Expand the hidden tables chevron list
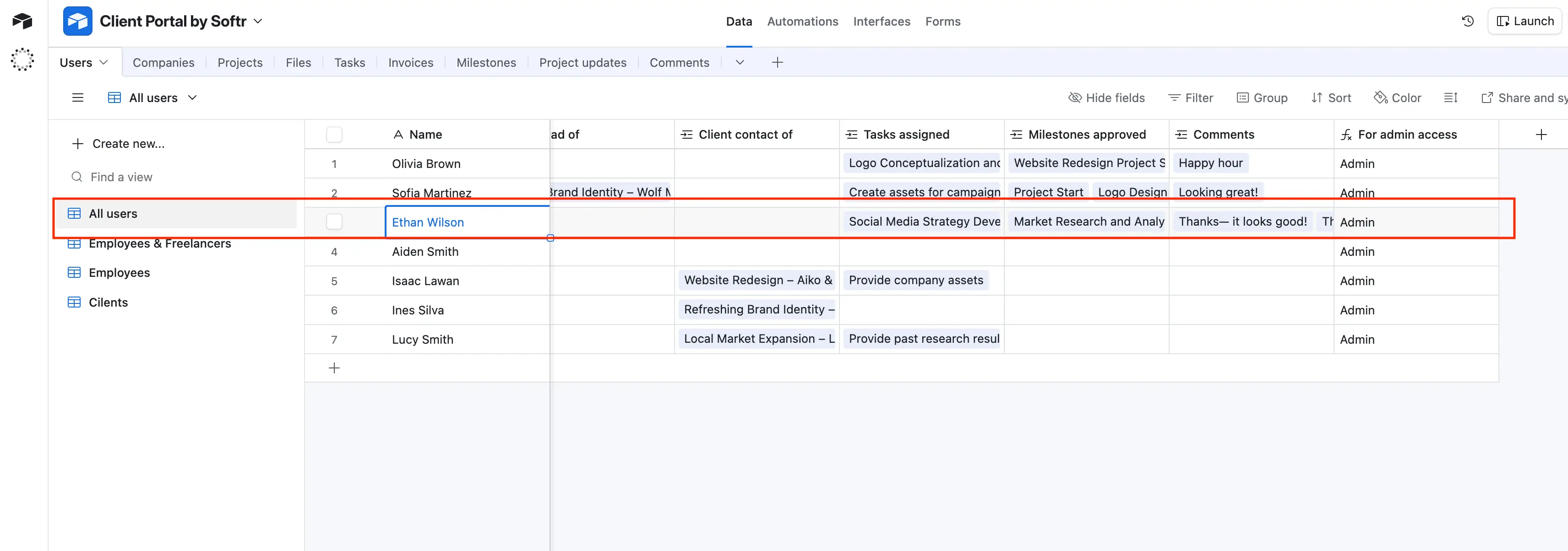Image resolution: width=1568 pixels, height=551 pixels. click(740, 63)
